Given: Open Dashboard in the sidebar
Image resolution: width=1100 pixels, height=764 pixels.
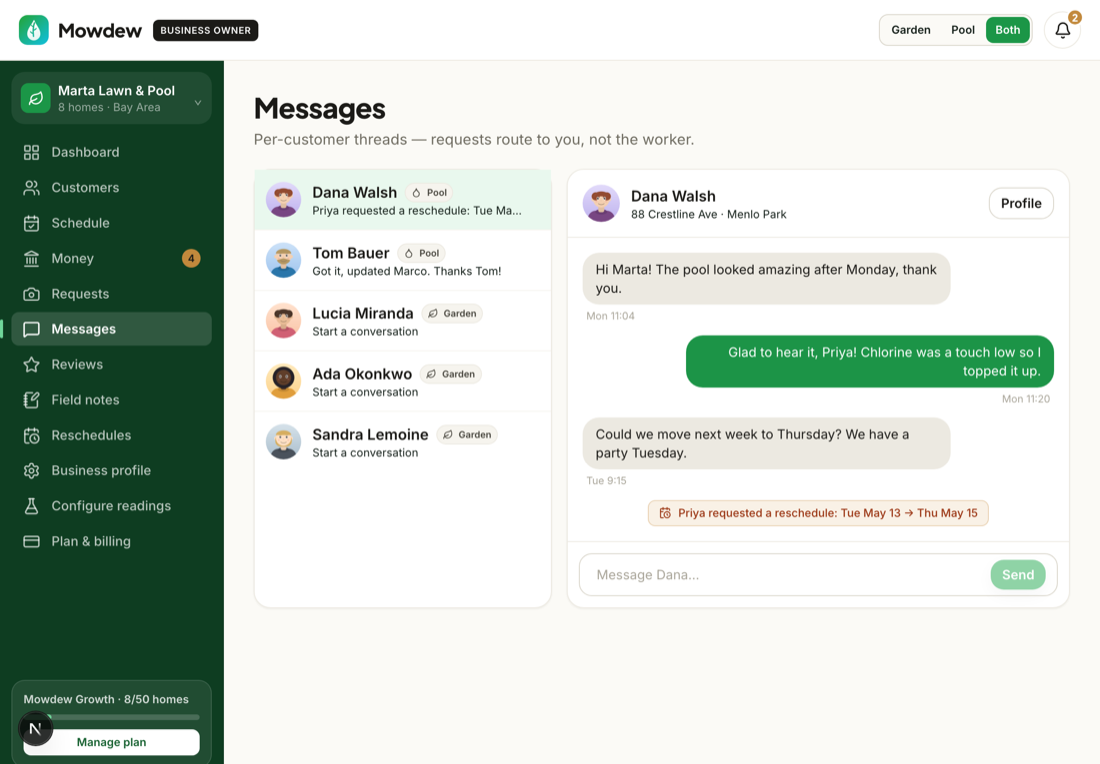Looking at the screenshot, I should click(112, 152).
